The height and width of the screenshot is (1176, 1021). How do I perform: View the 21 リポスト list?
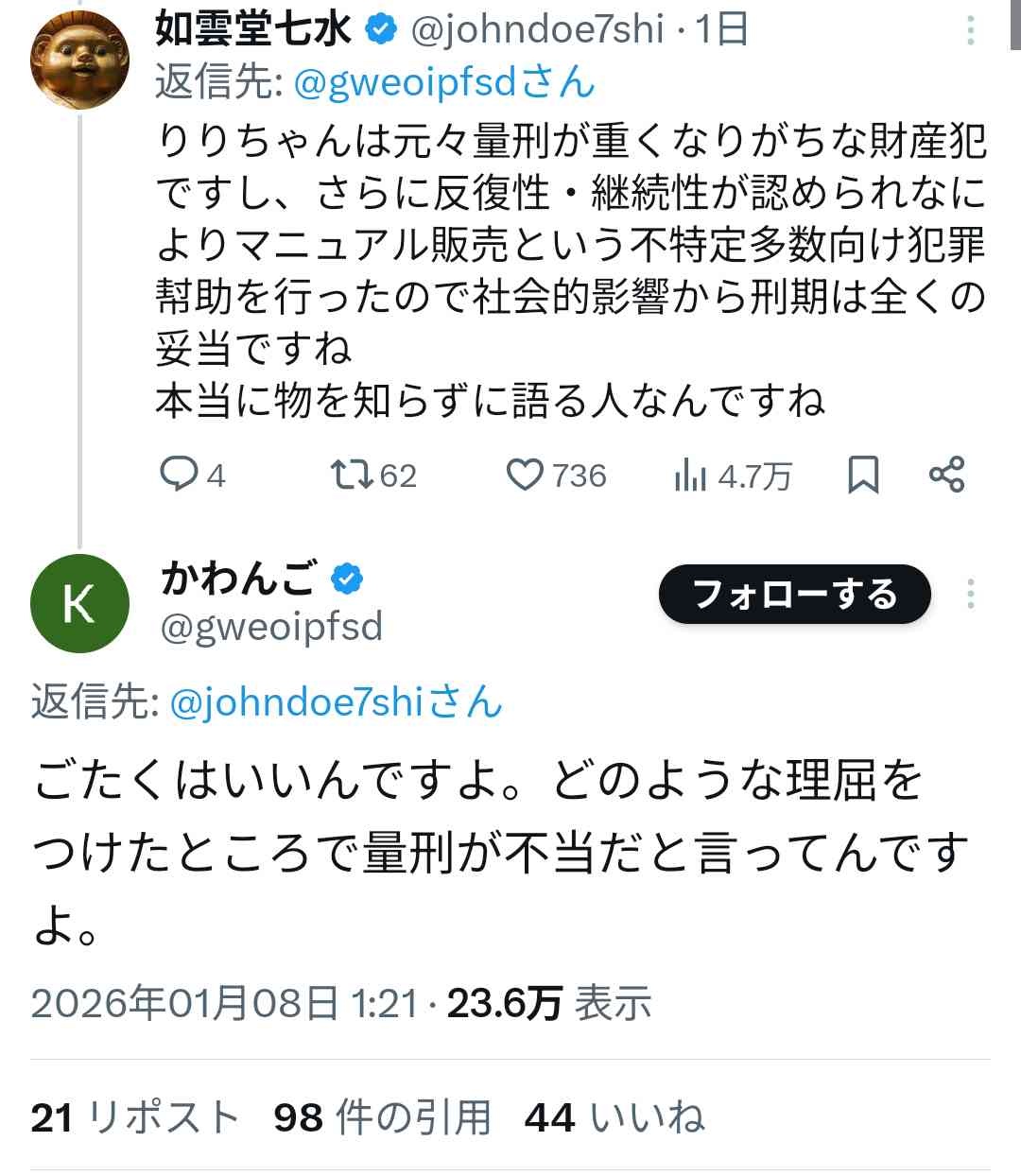coord(134,1117)
